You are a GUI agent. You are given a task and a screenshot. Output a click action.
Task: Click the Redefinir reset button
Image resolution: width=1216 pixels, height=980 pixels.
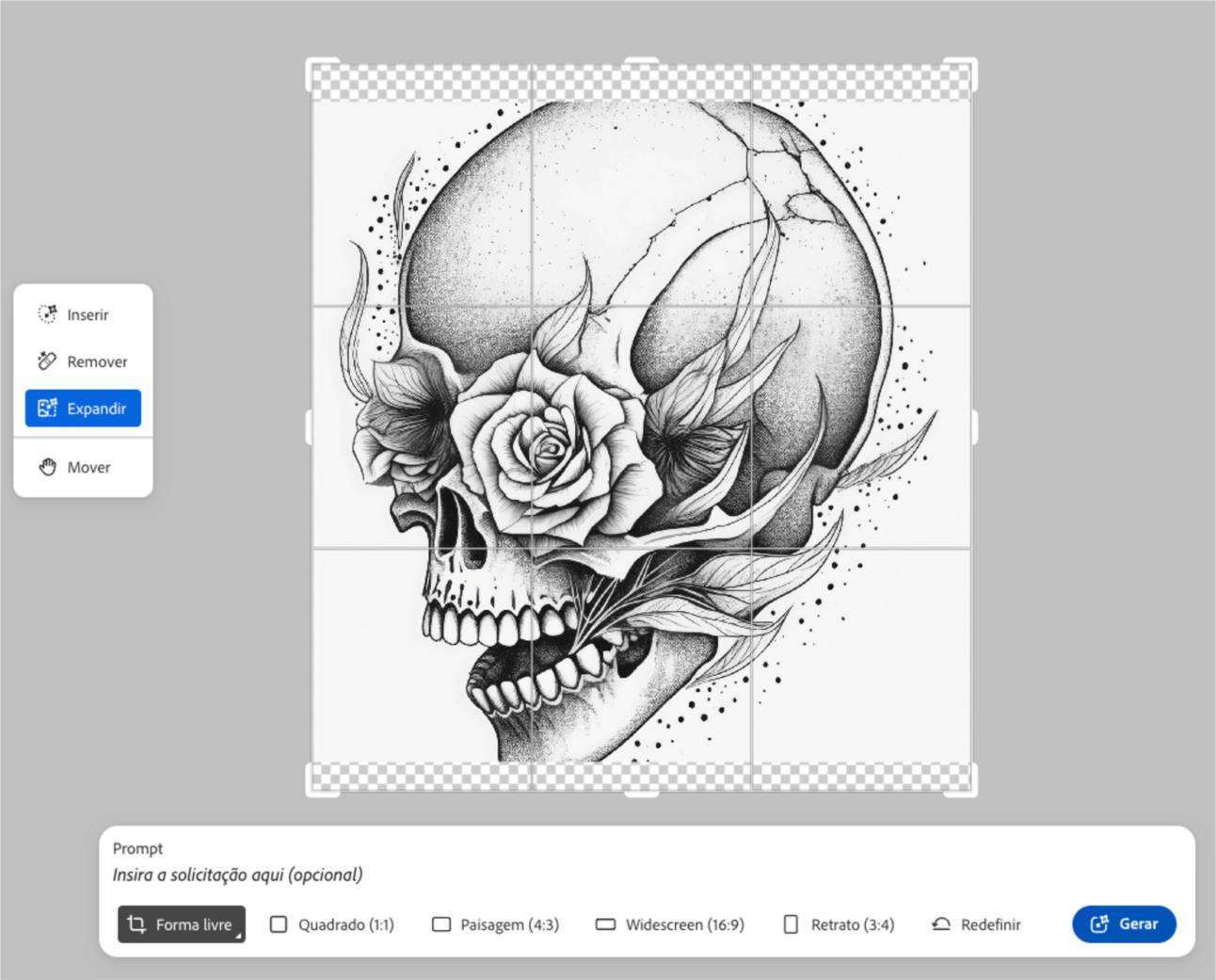click(976, 924)
